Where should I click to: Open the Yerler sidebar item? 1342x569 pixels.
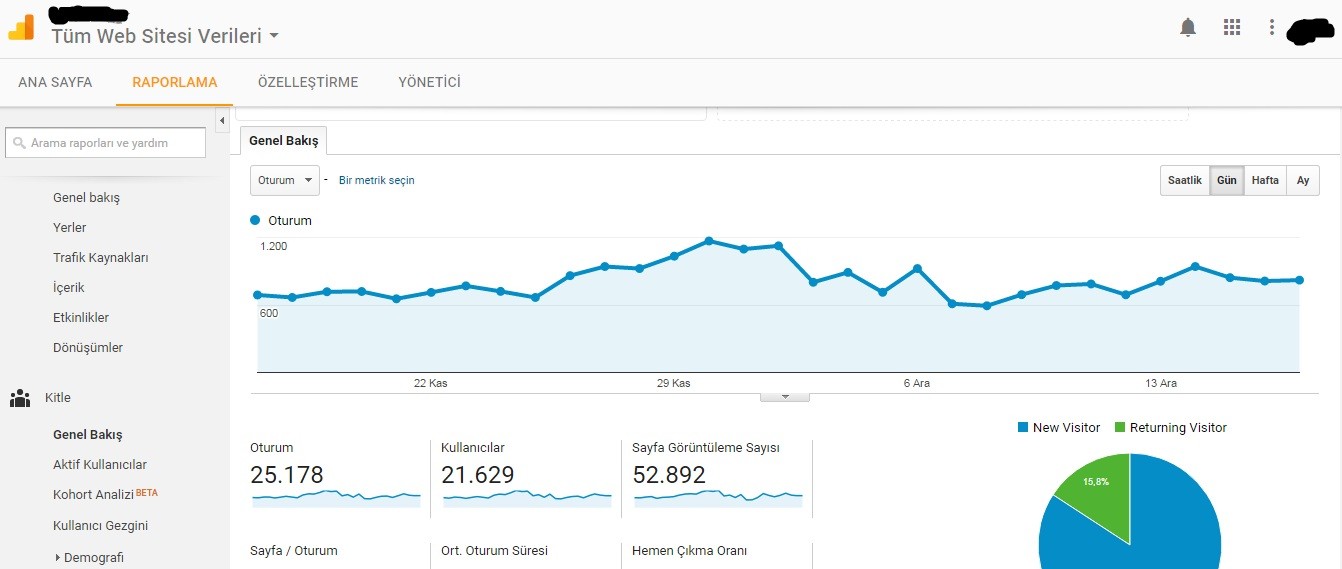(x=70, y=228)
